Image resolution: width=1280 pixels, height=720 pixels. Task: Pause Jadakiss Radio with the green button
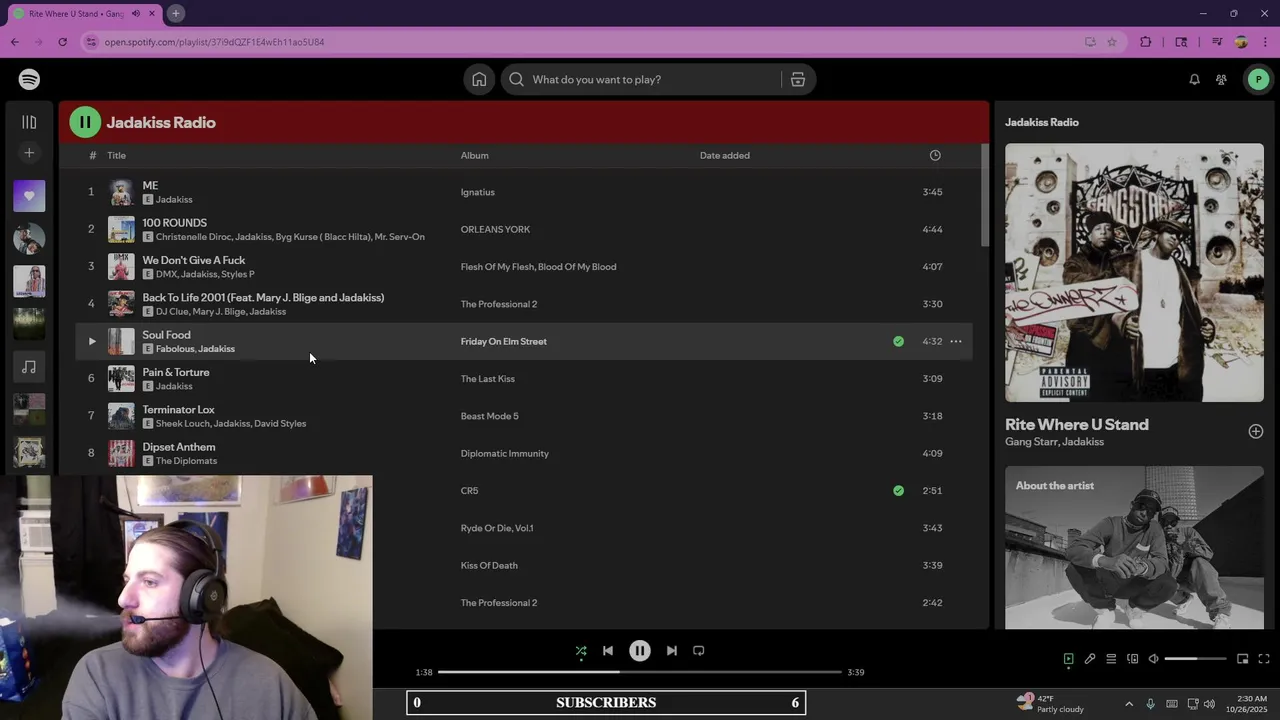tap(85, 122)
